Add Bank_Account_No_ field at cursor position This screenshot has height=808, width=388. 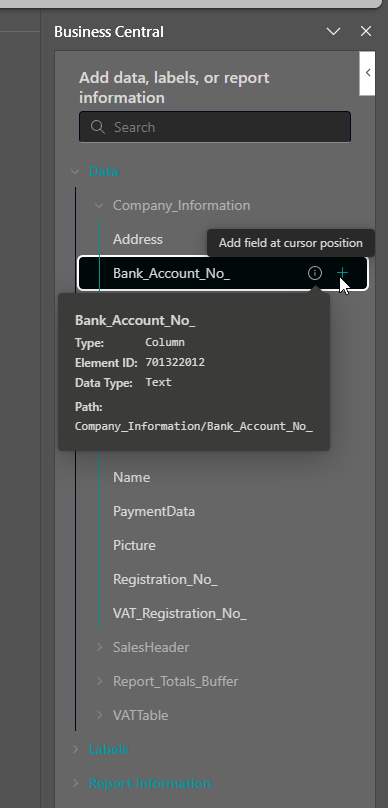click(342, 273)
